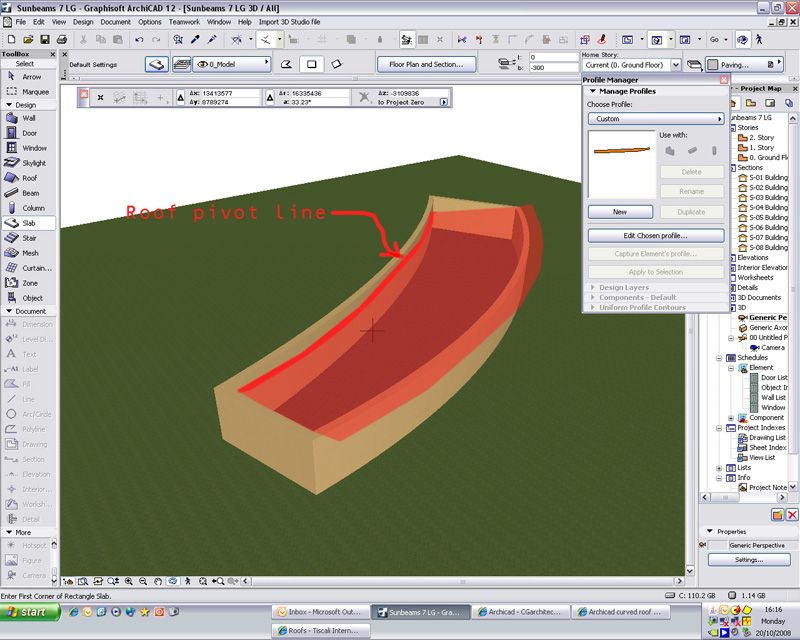The width and height of the screenshot is (800, 640).
Task: Open the Design menu
Action: click(x=83, y=22)
